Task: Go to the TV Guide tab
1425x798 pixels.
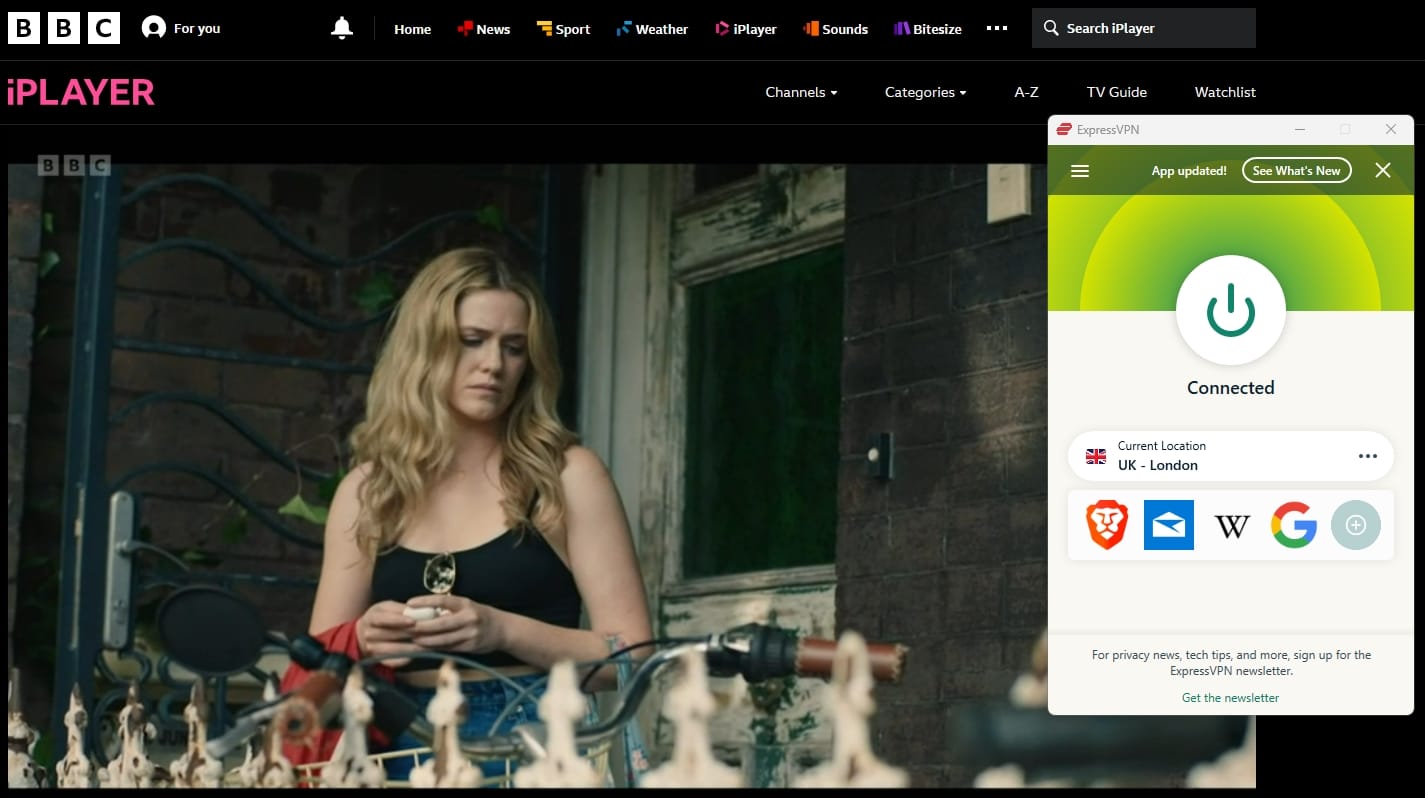Action: coord(1117,92)
